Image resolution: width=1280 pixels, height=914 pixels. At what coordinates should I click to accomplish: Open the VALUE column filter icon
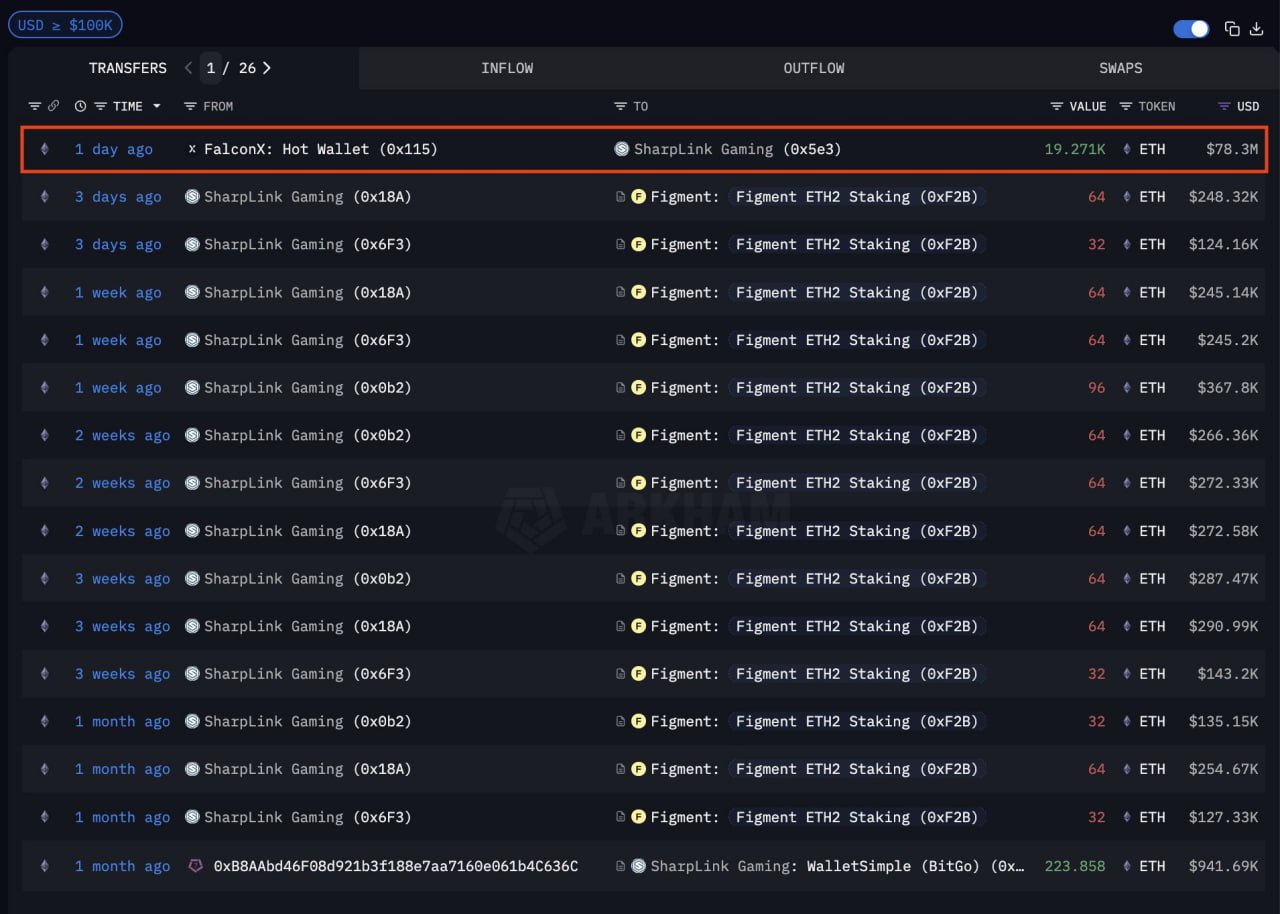click(1056, 106)
